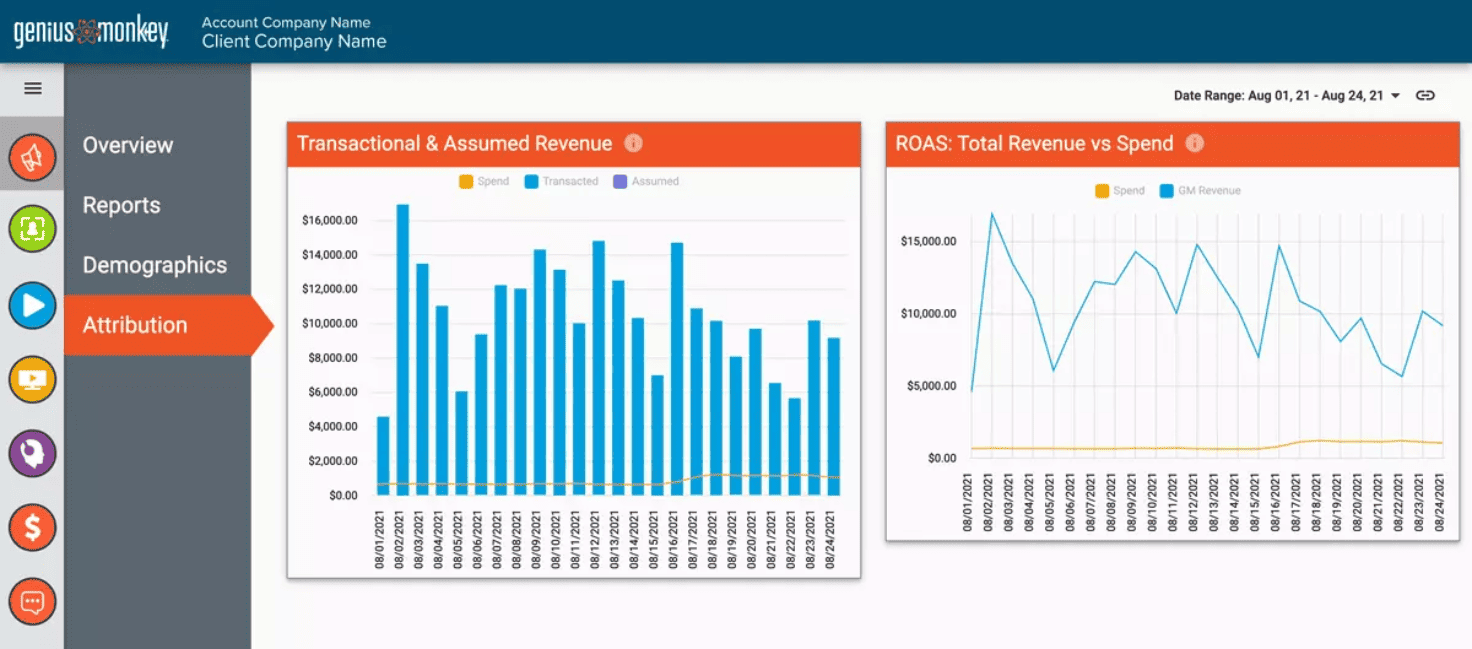Open the Date Range dropdown
Viewport: 1472px width, 649px height.
pos(1393,95)
